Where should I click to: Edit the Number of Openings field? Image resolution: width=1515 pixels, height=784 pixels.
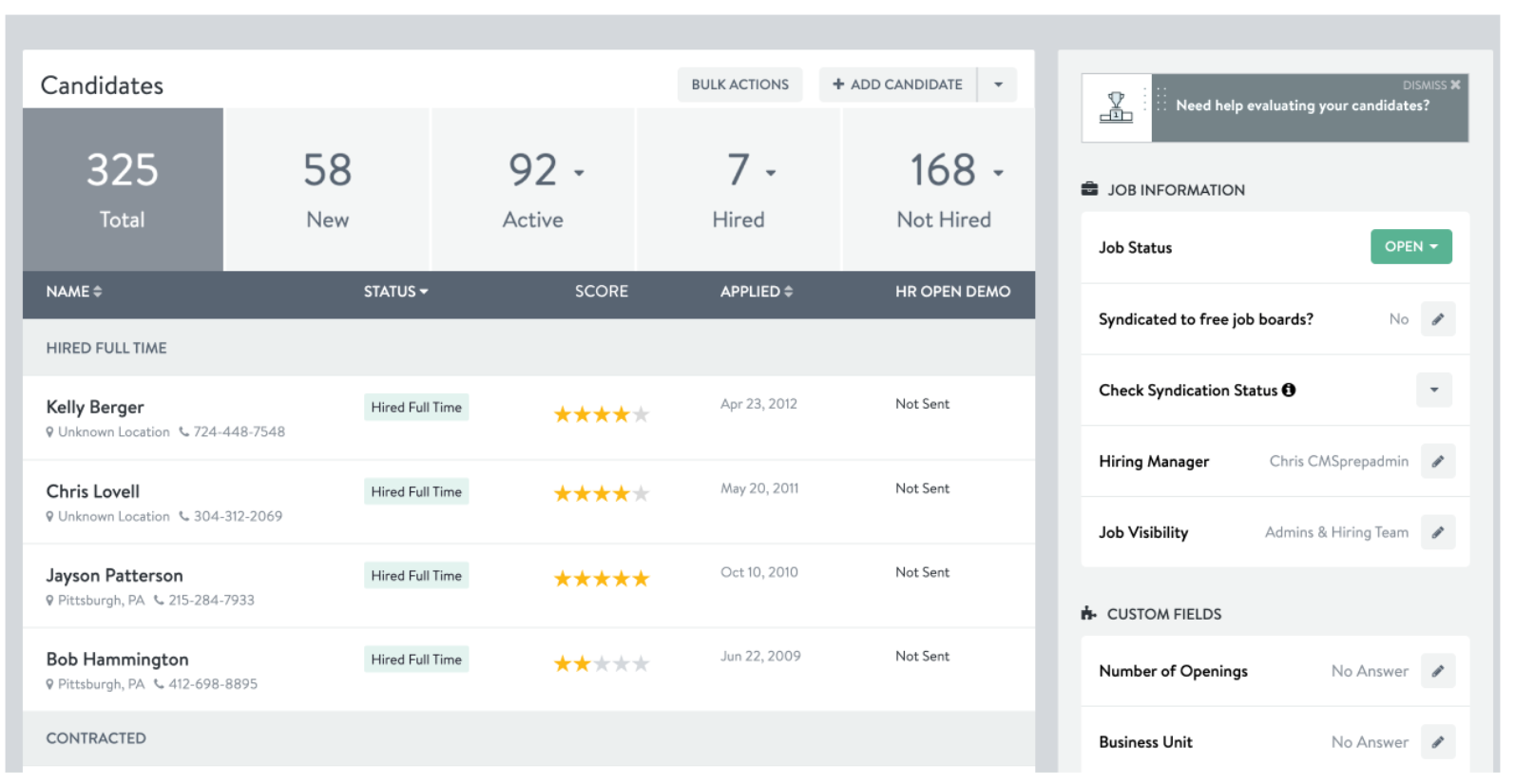[1438, 671]
